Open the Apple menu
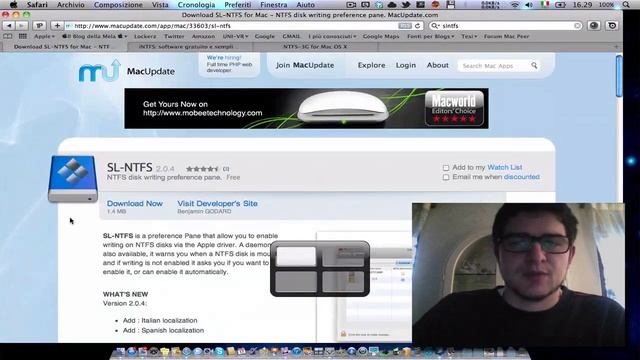This screenshot has width=640, height=360. 13,5
